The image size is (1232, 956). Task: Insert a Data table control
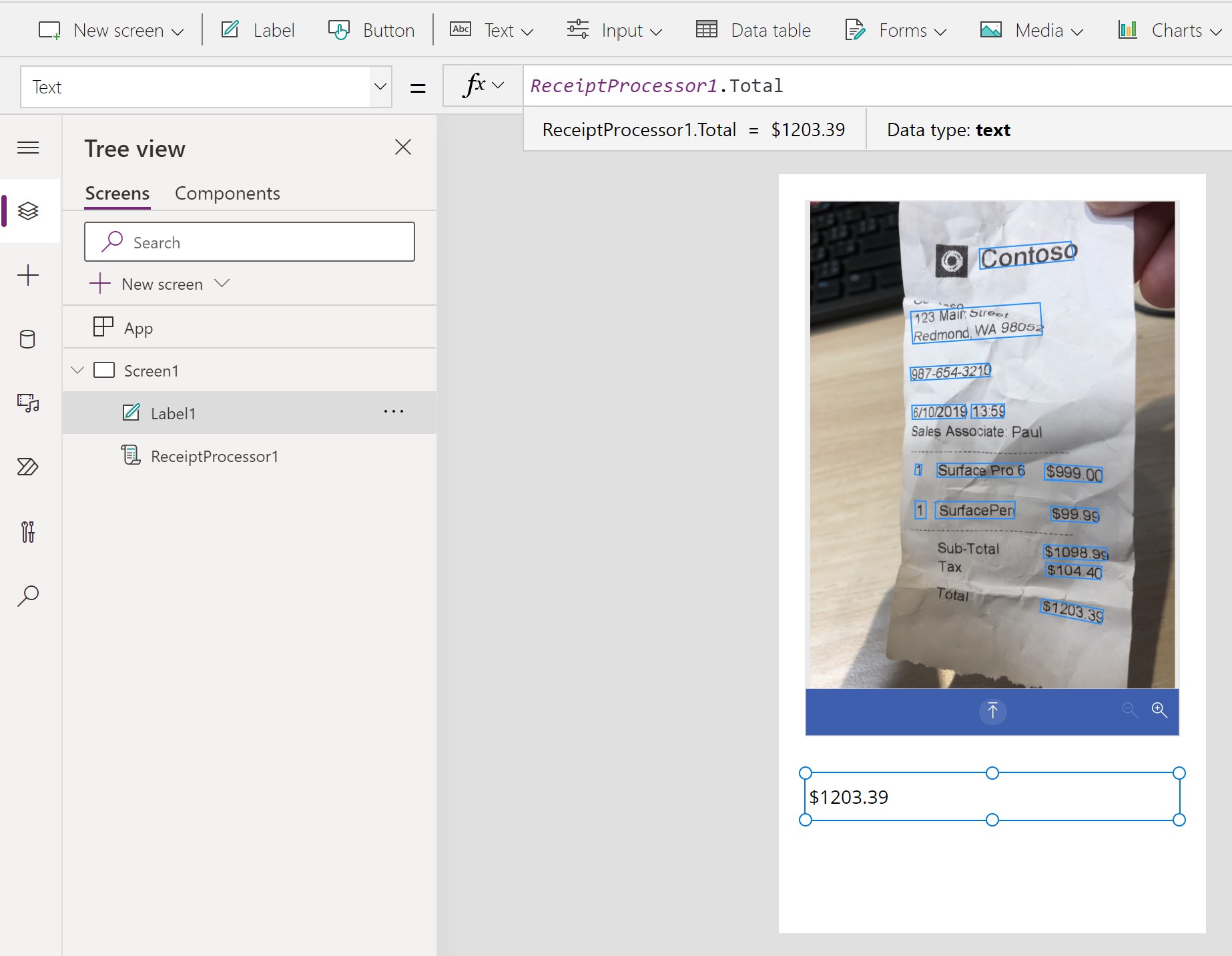pyautogui.click(x=753, y=30)
